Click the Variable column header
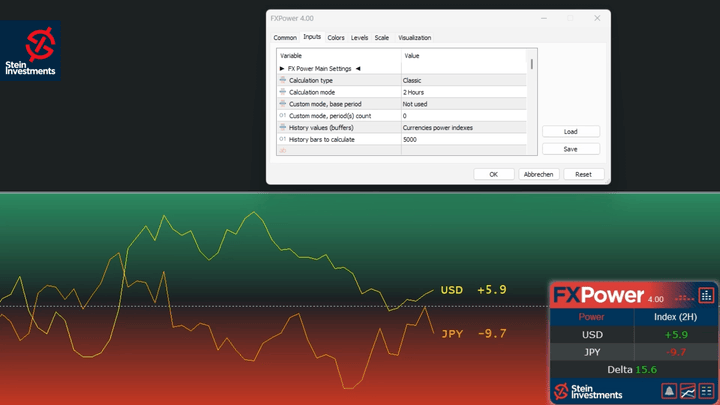The width and height of the screenshot is (720, 405). point(339,56)
